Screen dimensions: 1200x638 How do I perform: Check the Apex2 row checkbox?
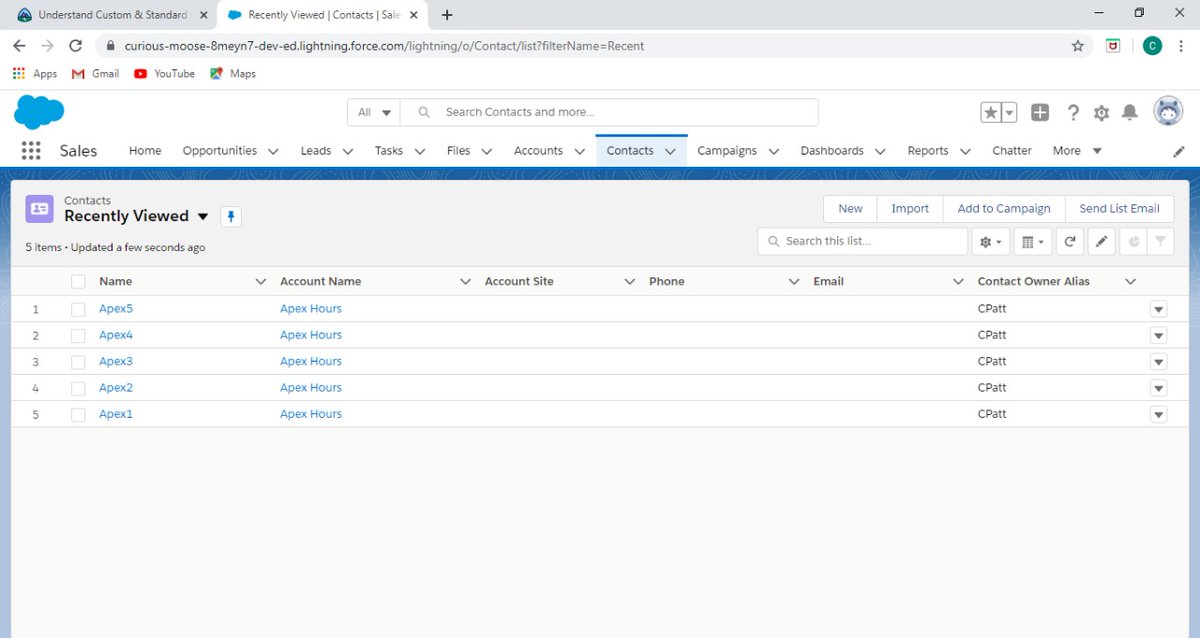pos(78,388)
